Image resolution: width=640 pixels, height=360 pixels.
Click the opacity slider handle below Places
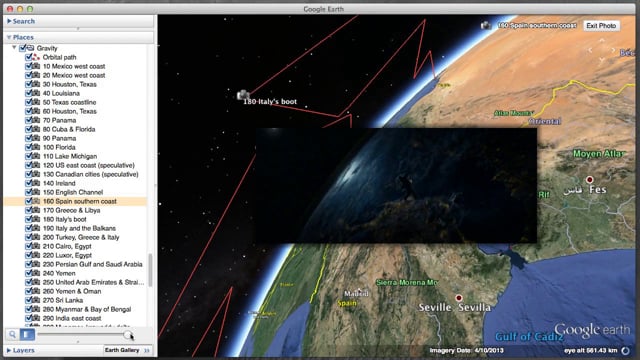(x=128, y=335)
